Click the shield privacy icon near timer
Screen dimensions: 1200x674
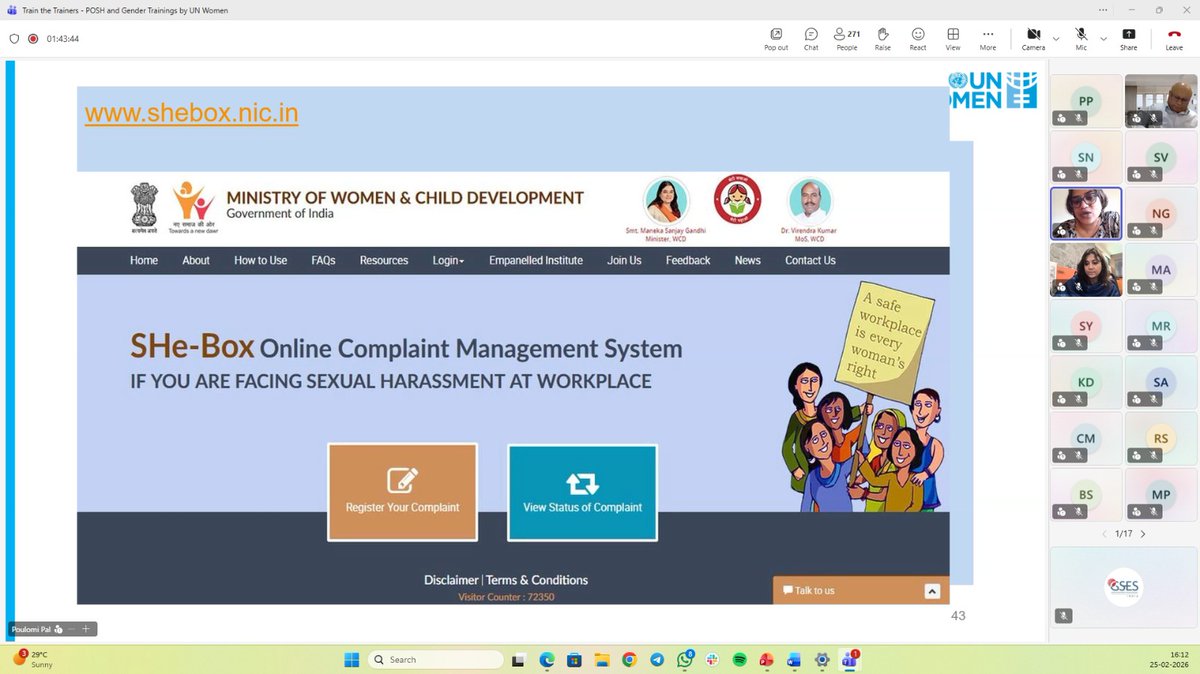point(14,39)
